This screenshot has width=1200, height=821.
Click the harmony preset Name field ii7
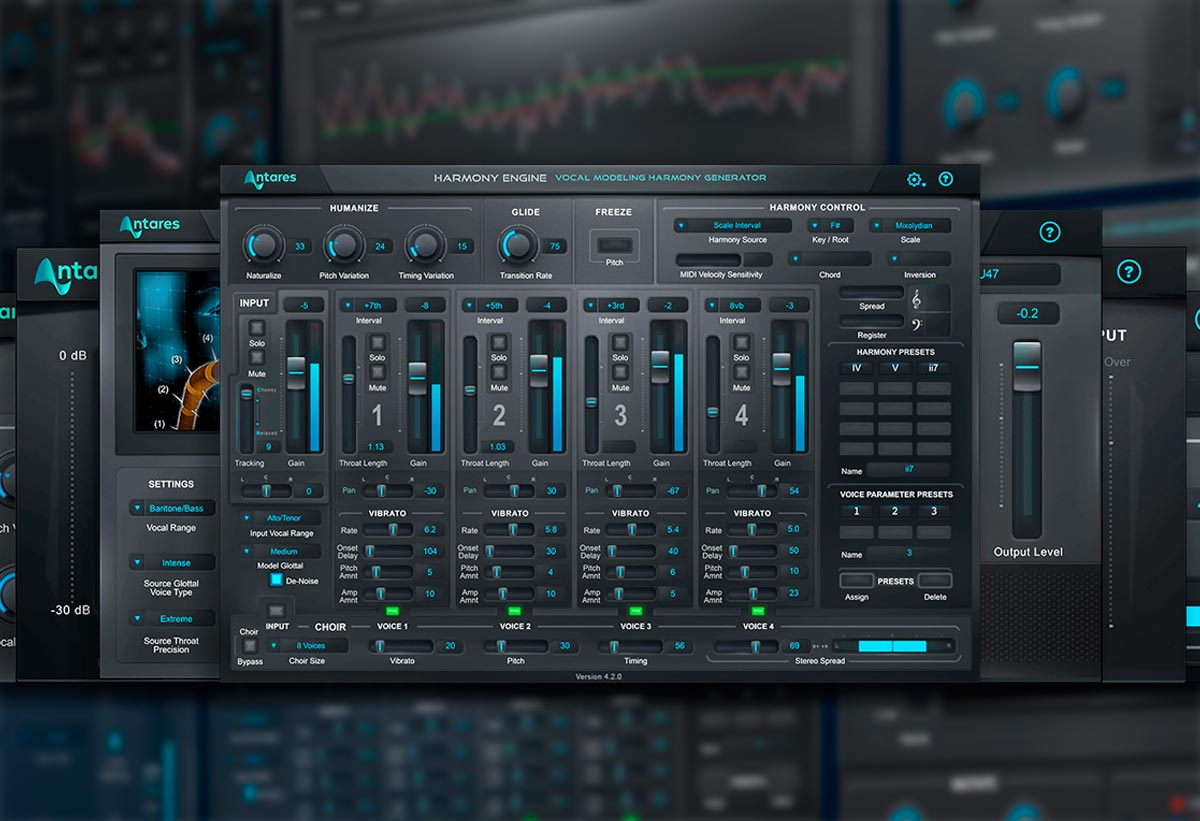(908, 470)
